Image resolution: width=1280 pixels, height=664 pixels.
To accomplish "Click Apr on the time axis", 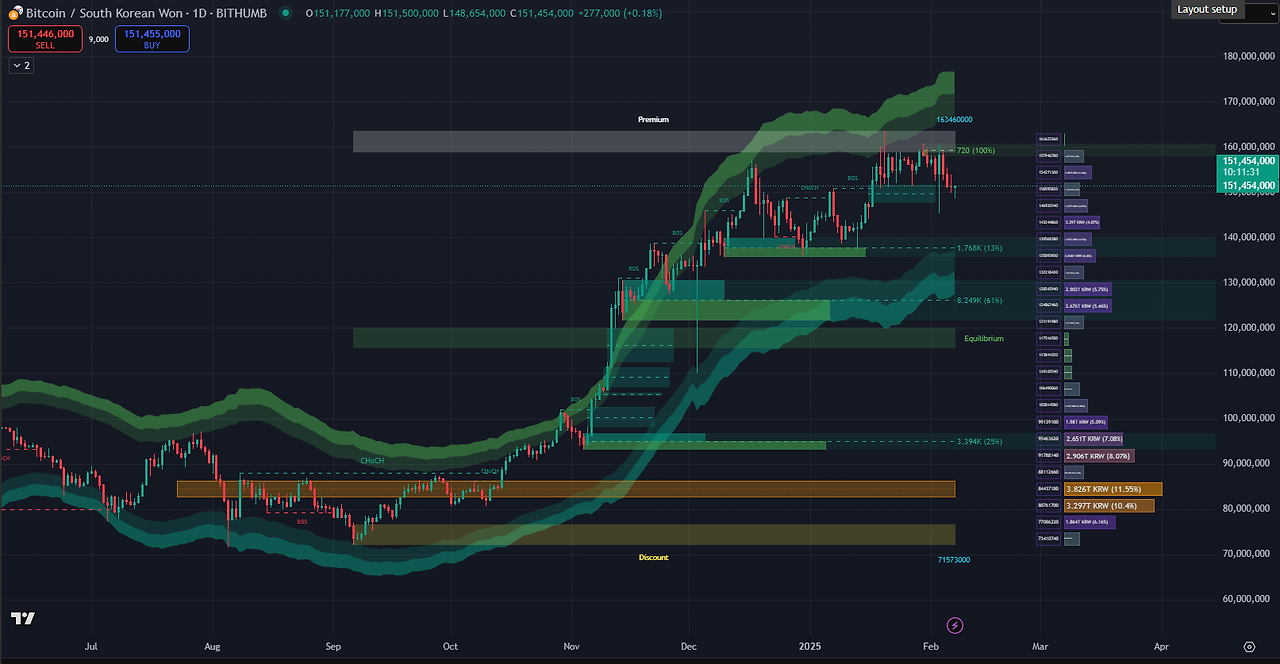I will (x=1161, y=648).
